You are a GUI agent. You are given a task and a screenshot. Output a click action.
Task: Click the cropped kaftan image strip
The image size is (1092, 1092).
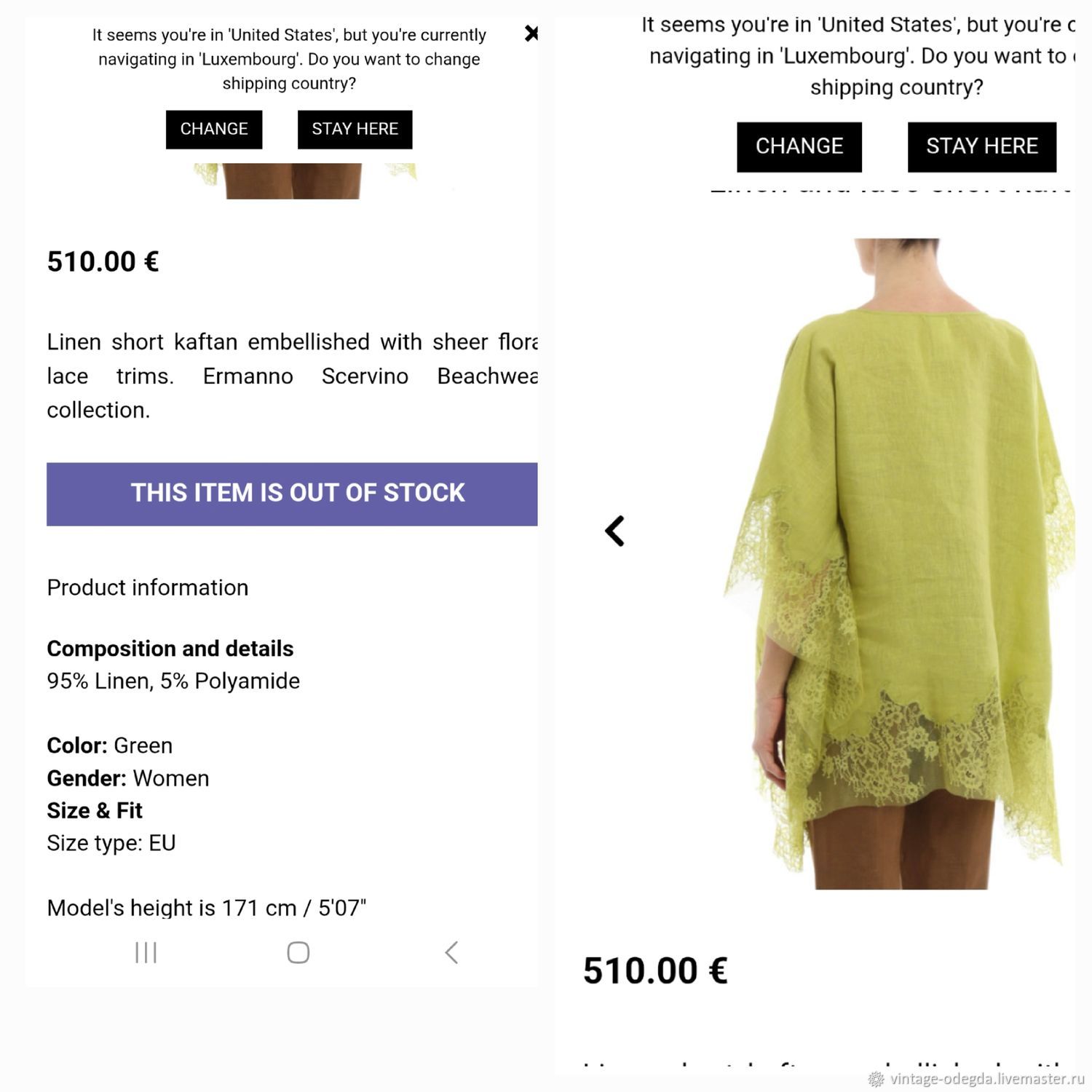(x=306, y=181)
